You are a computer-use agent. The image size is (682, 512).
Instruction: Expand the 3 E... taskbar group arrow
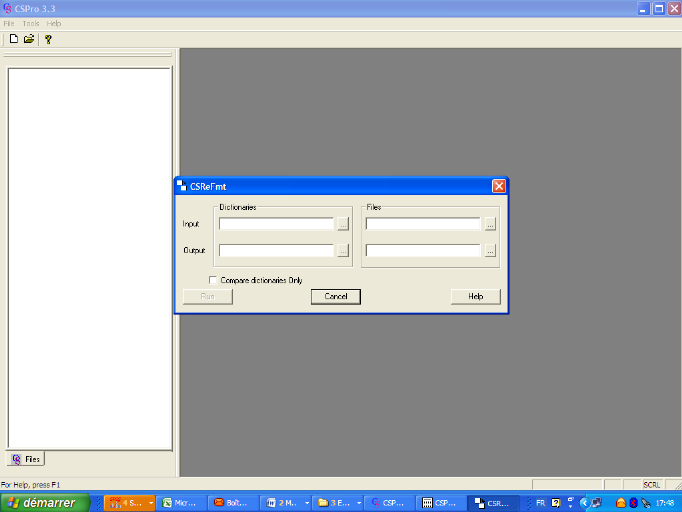(359, 503)
